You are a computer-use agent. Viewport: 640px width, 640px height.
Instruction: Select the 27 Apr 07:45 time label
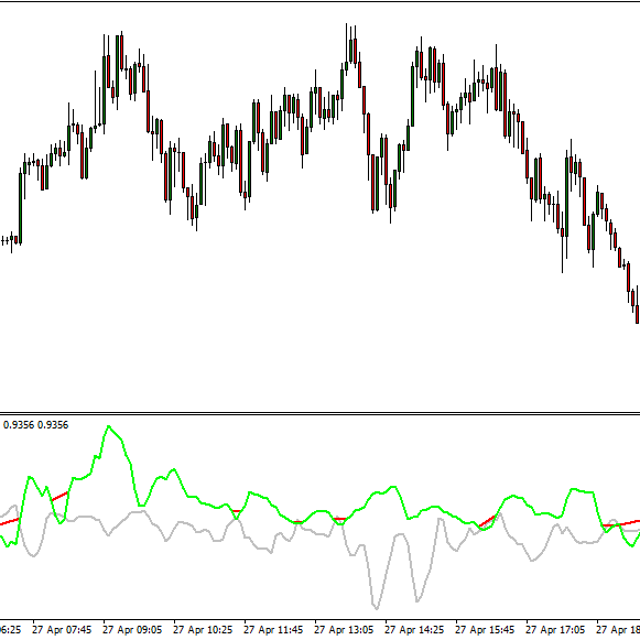[x=62, y=631]
